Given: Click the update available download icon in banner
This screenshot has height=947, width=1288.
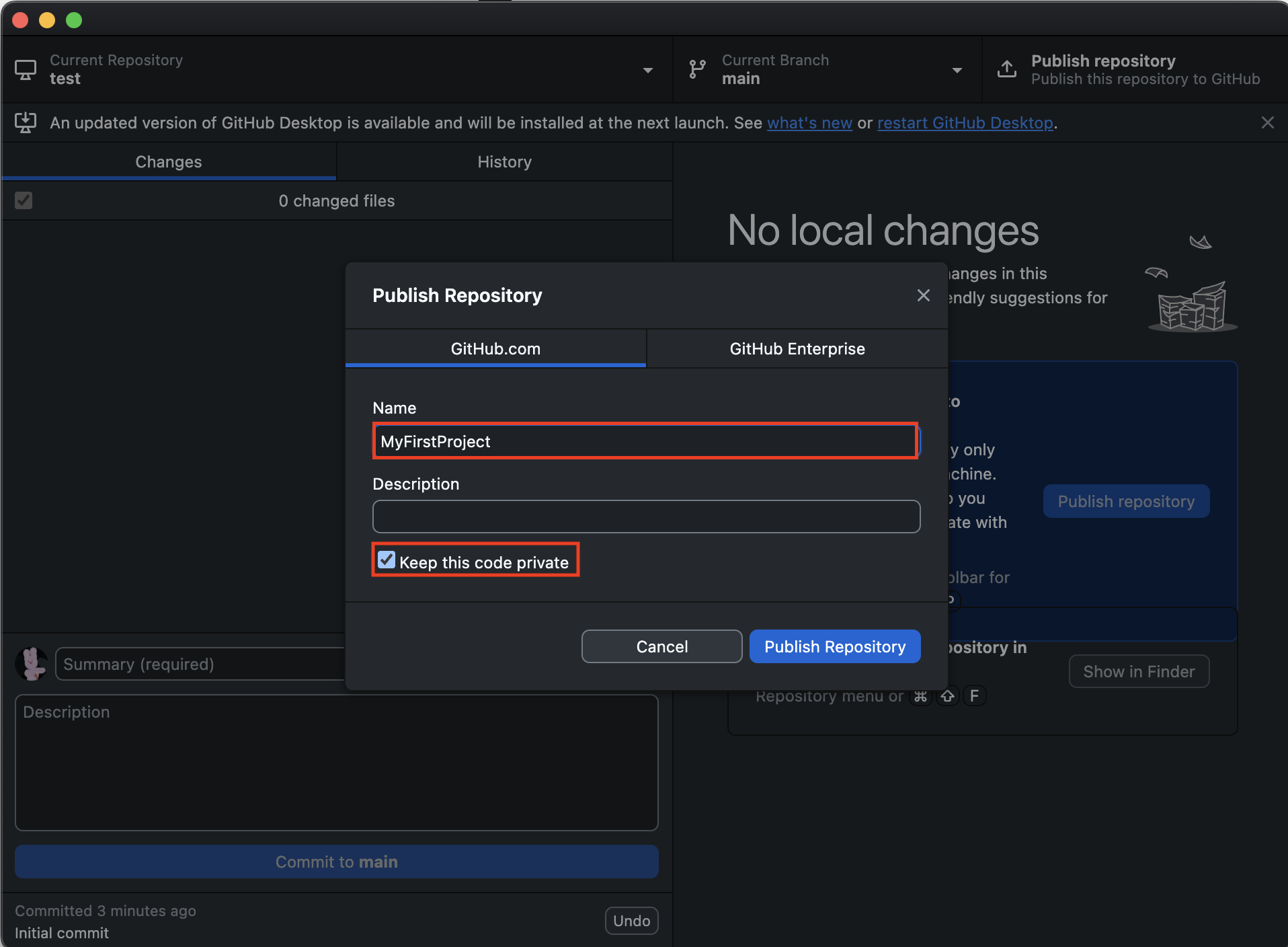Looking at the screenshot, I should (26, 122).
